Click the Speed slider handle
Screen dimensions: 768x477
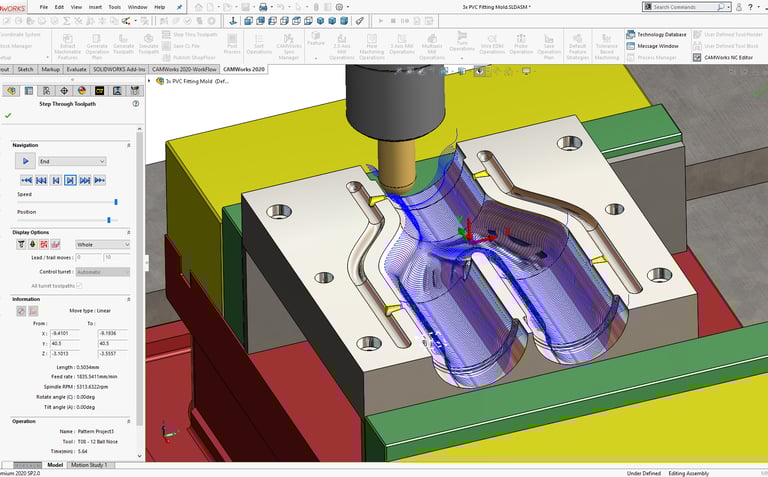116,202
